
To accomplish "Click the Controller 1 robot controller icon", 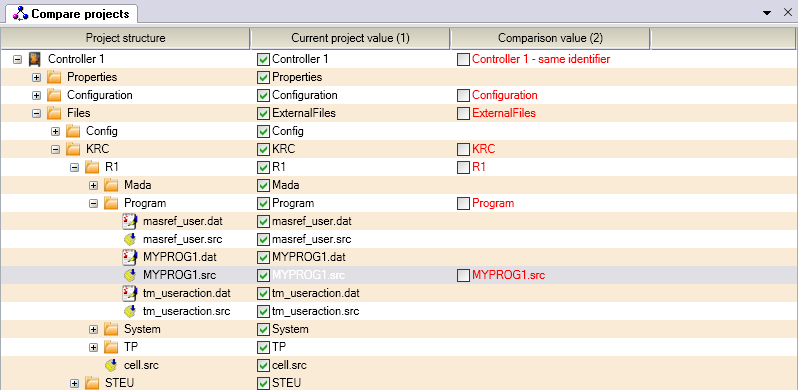I will 35,59.
